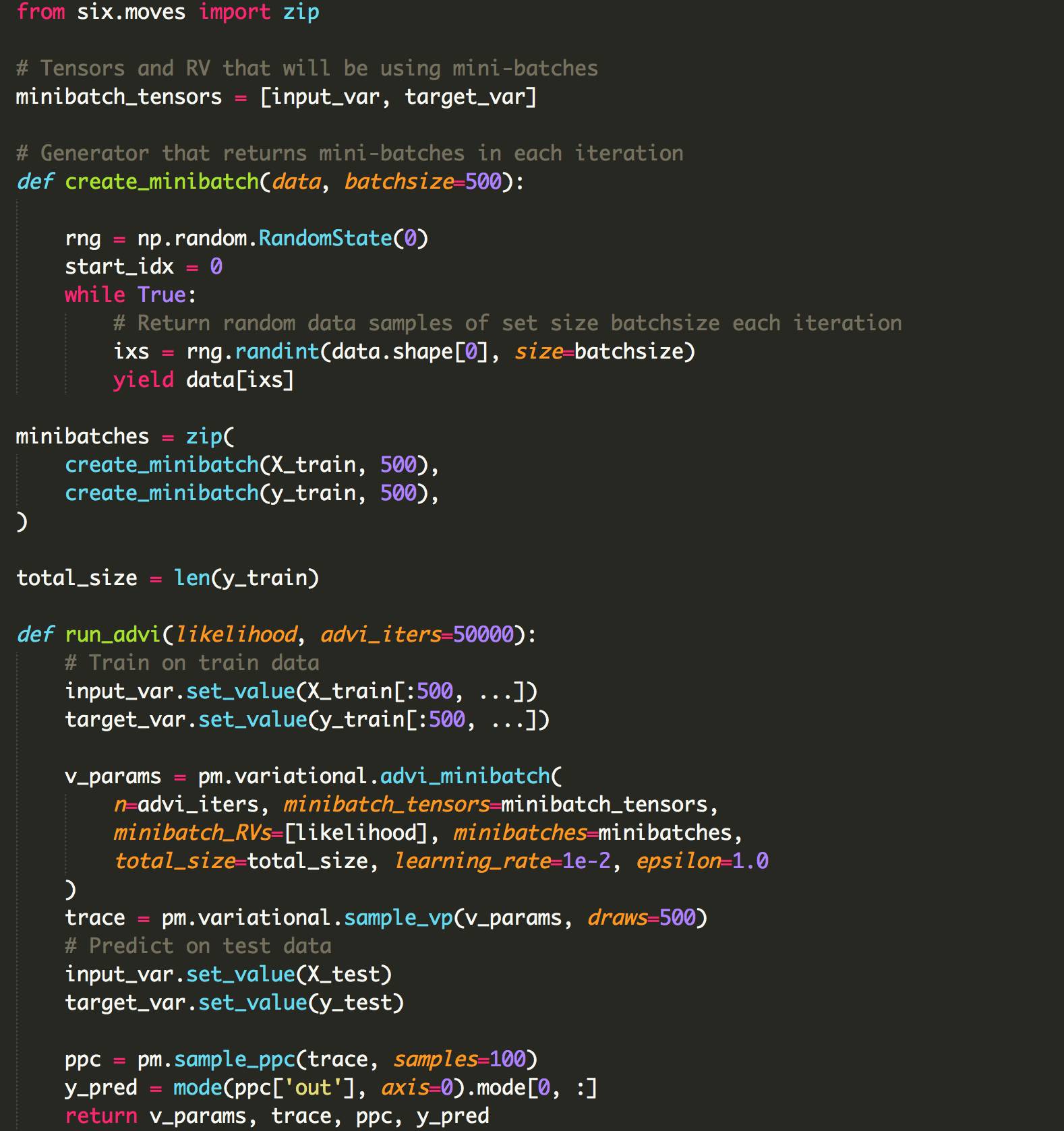1064x1131 pixels.
Task: Select the comment "# Tensors and RV that will be using mini-batches"
Action: coord(307,68)
